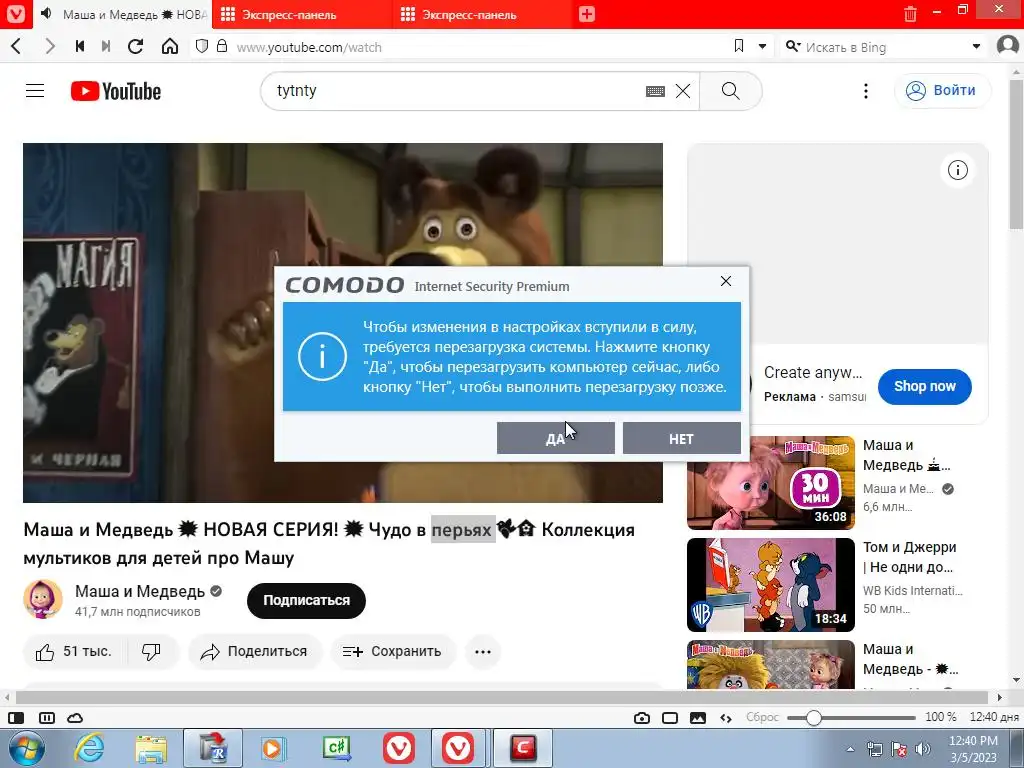Click the ad info icon
1024x768 pixels.
pyautogui.click(x=957, y=170)
